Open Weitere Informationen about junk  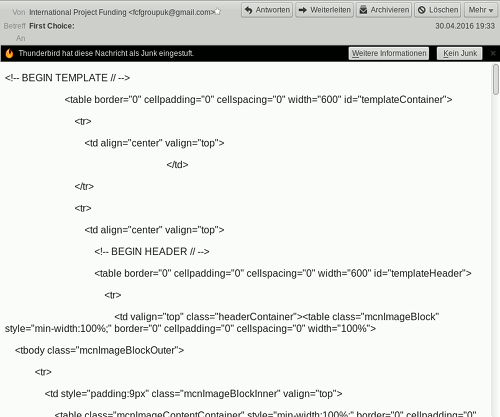coord(389,53)
